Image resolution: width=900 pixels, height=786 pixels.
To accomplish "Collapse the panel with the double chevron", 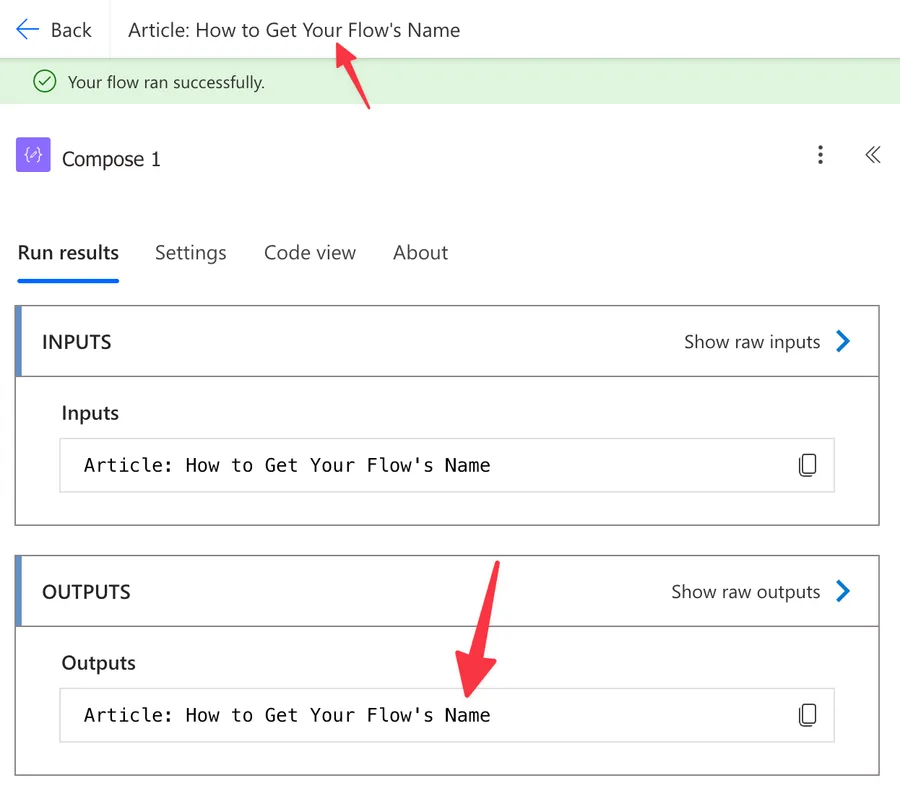I will (872, 155).
